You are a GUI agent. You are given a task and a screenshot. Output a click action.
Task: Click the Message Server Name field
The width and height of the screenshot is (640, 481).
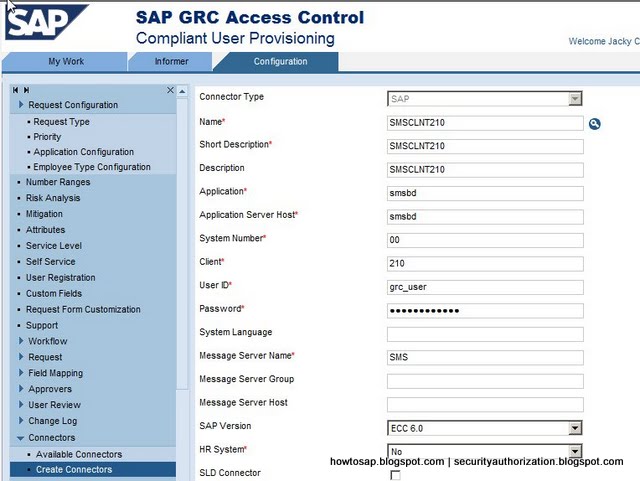485,358
